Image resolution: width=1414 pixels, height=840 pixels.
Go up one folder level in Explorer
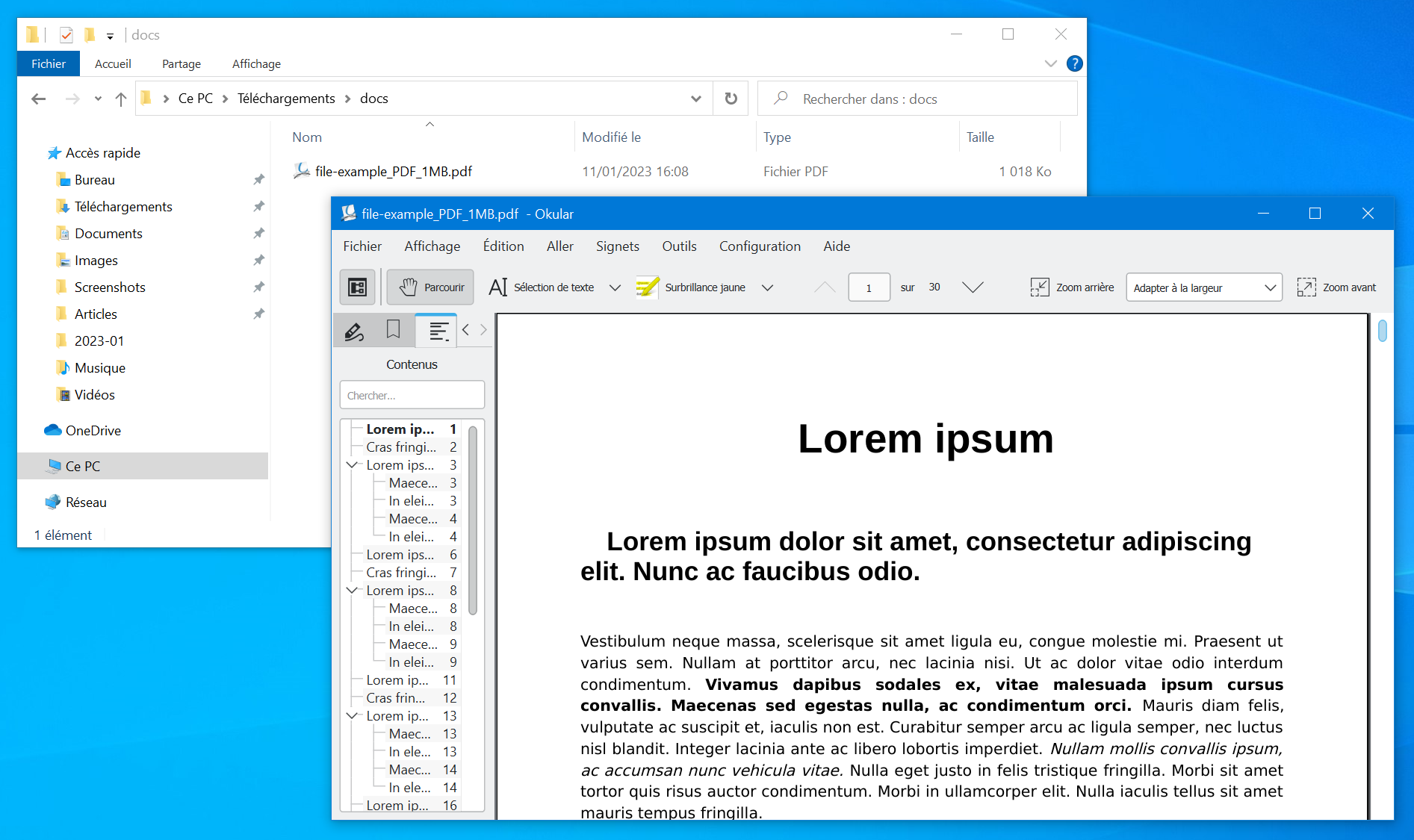point(121,99)
